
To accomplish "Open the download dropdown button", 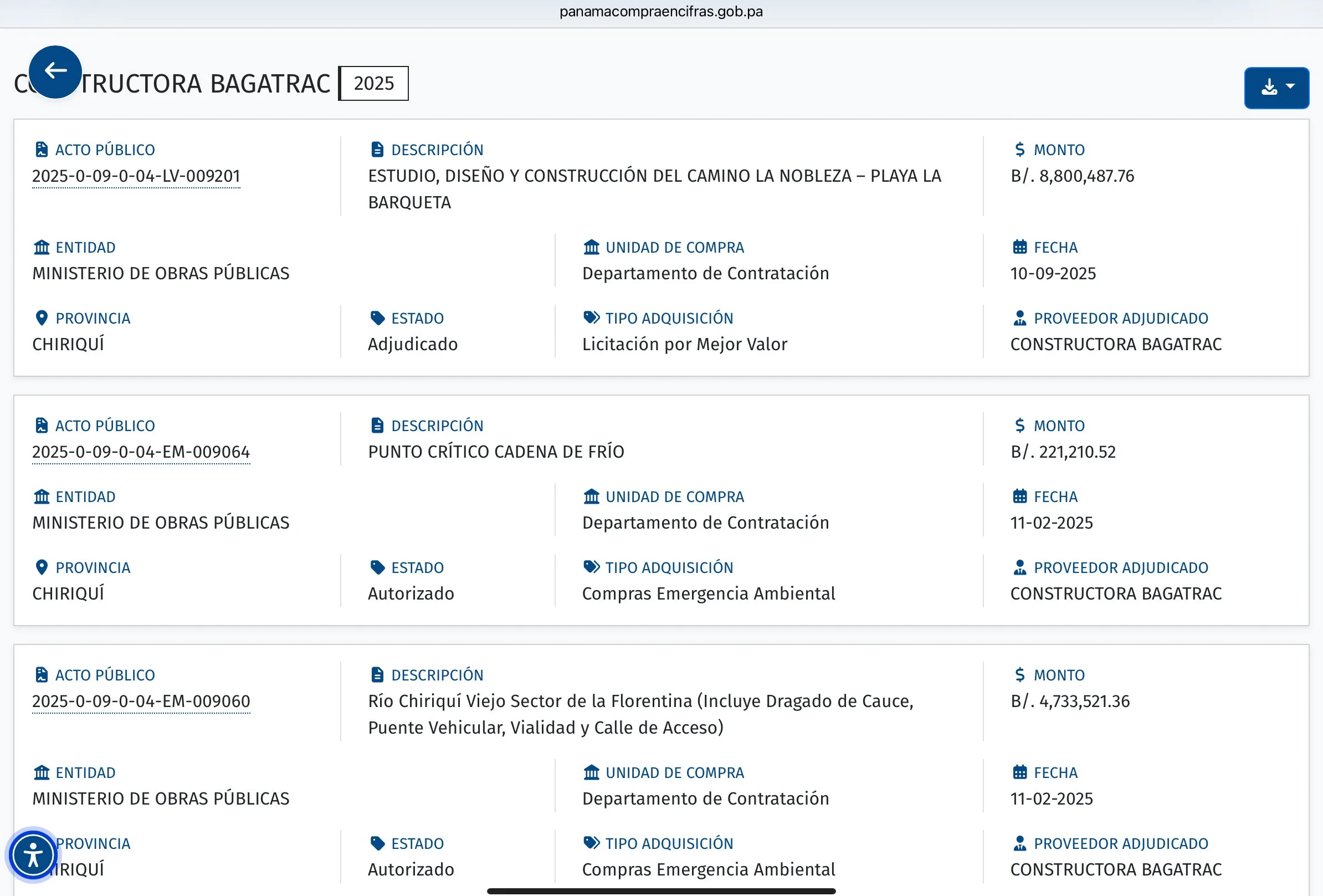I will click(1276, 88).
